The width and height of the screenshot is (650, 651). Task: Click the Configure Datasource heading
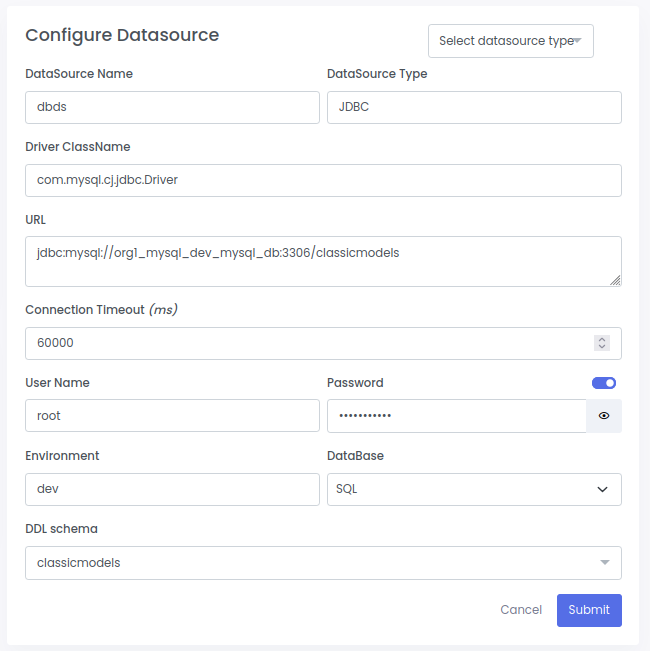(x=122, y=35)
